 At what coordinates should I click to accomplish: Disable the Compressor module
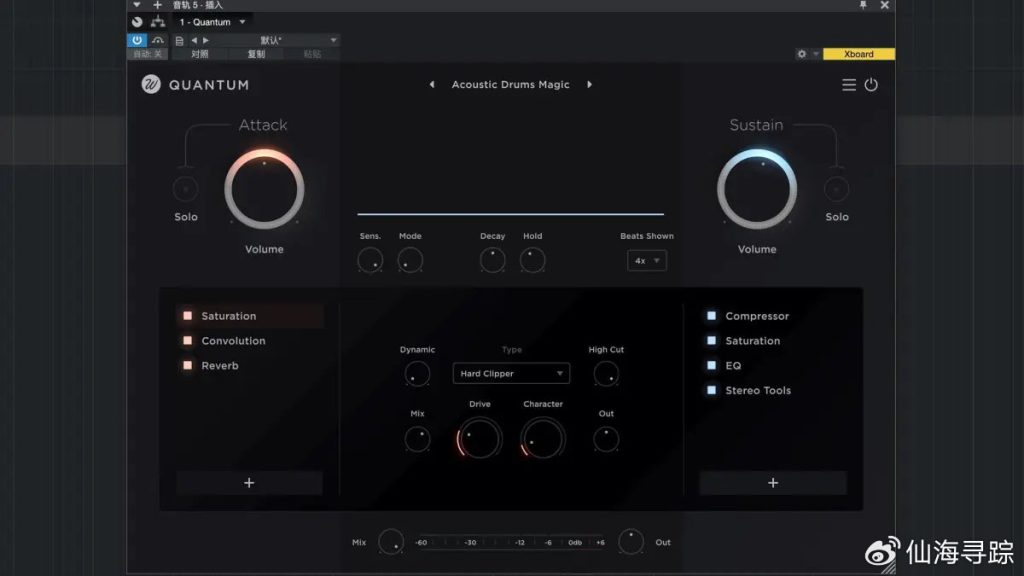point(711,316)
